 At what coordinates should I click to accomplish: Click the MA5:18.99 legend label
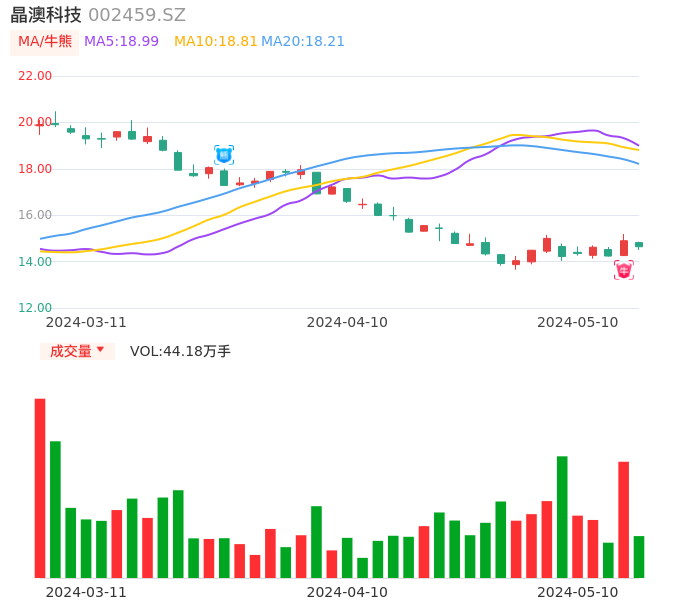tap(121, 42)
